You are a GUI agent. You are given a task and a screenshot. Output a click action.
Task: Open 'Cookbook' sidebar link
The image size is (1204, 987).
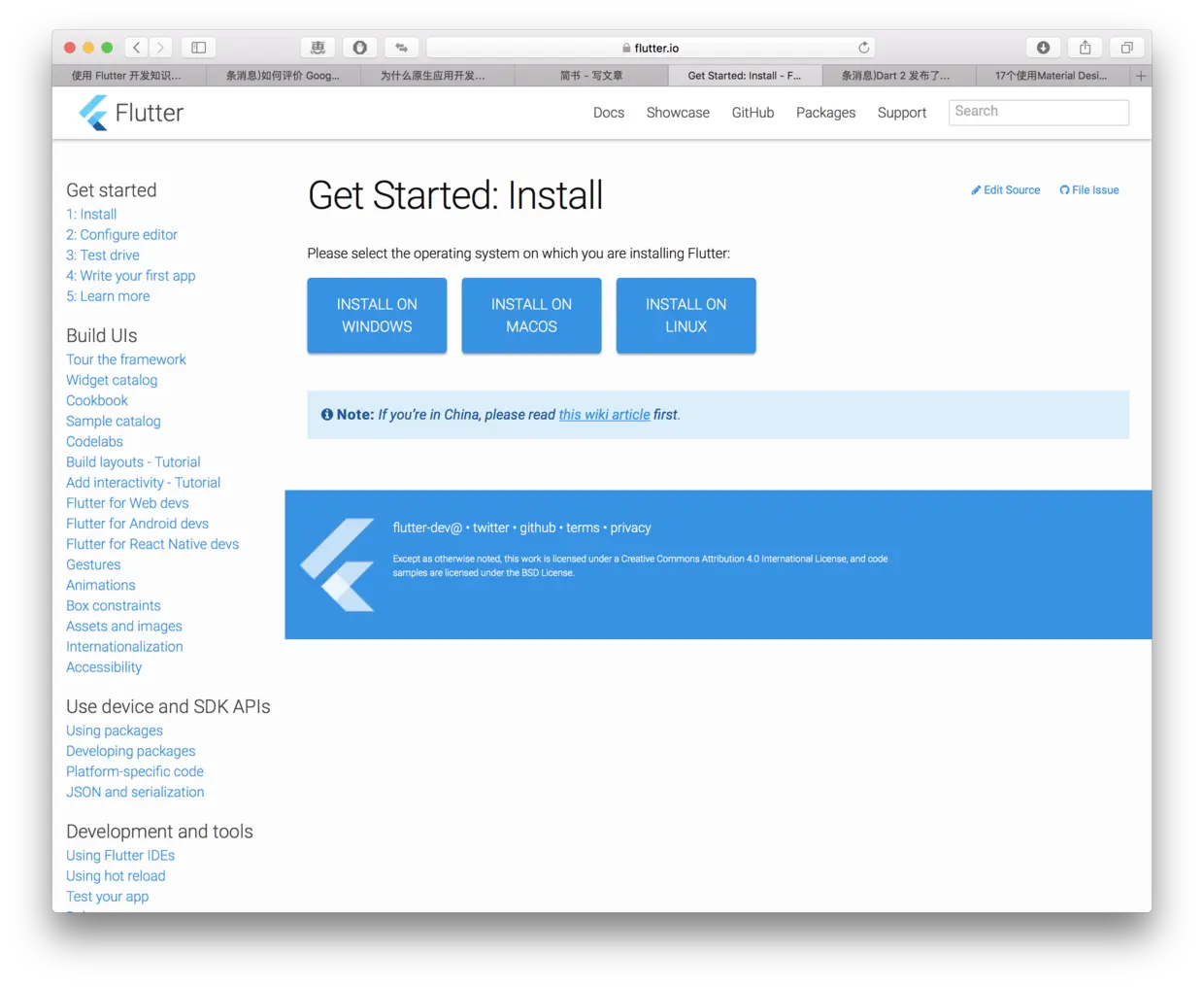coord(97,400)
